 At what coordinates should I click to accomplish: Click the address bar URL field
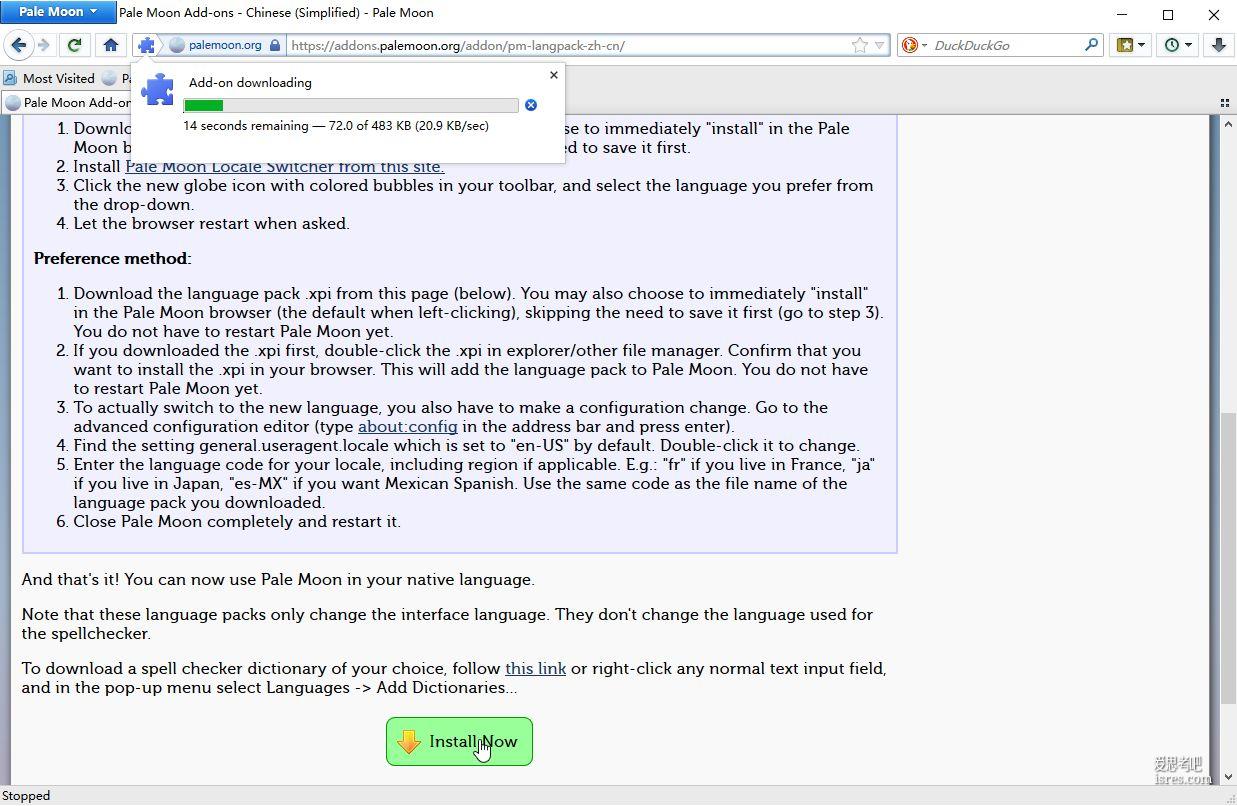[568, 45]
